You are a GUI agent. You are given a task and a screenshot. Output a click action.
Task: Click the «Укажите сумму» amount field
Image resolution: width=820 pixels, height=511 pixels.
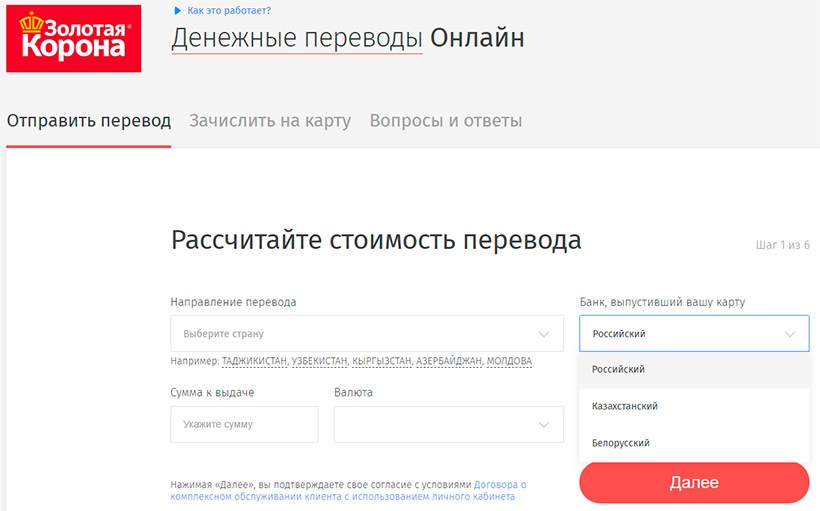click(244, 425)
